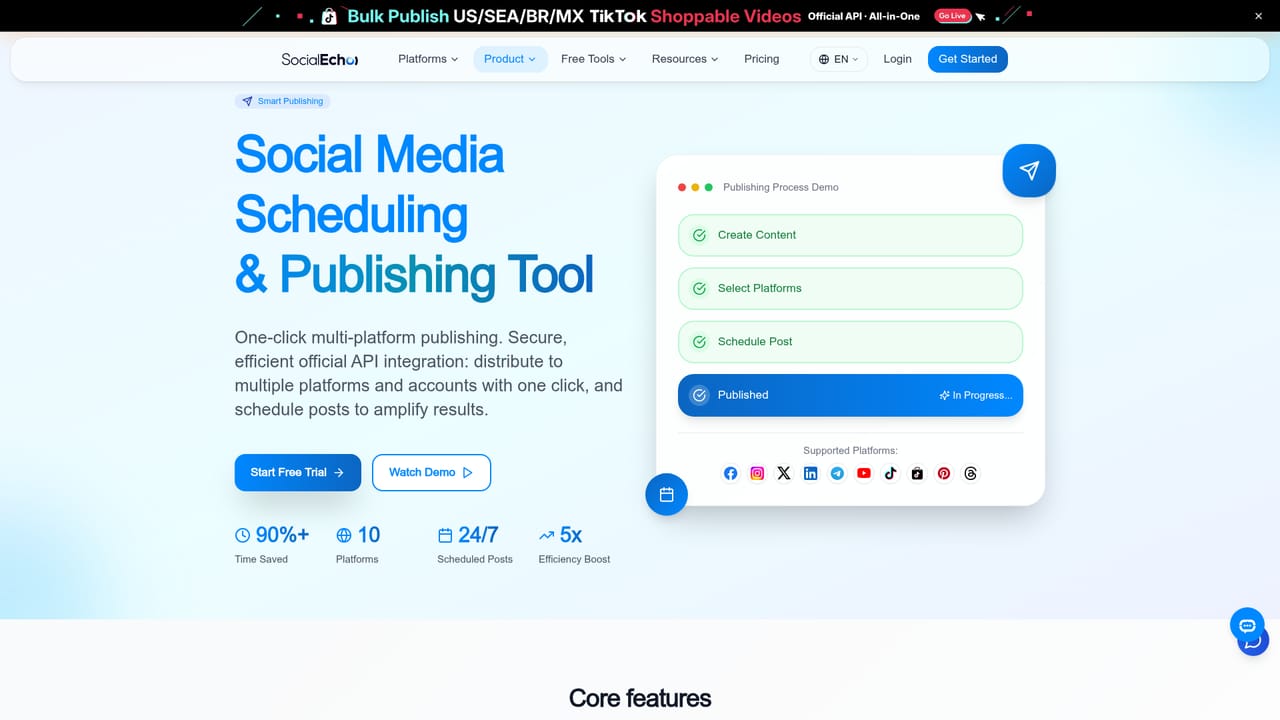Click the In Progress... status text
This screenshot has width=1280, height=720.
point(976,395)
